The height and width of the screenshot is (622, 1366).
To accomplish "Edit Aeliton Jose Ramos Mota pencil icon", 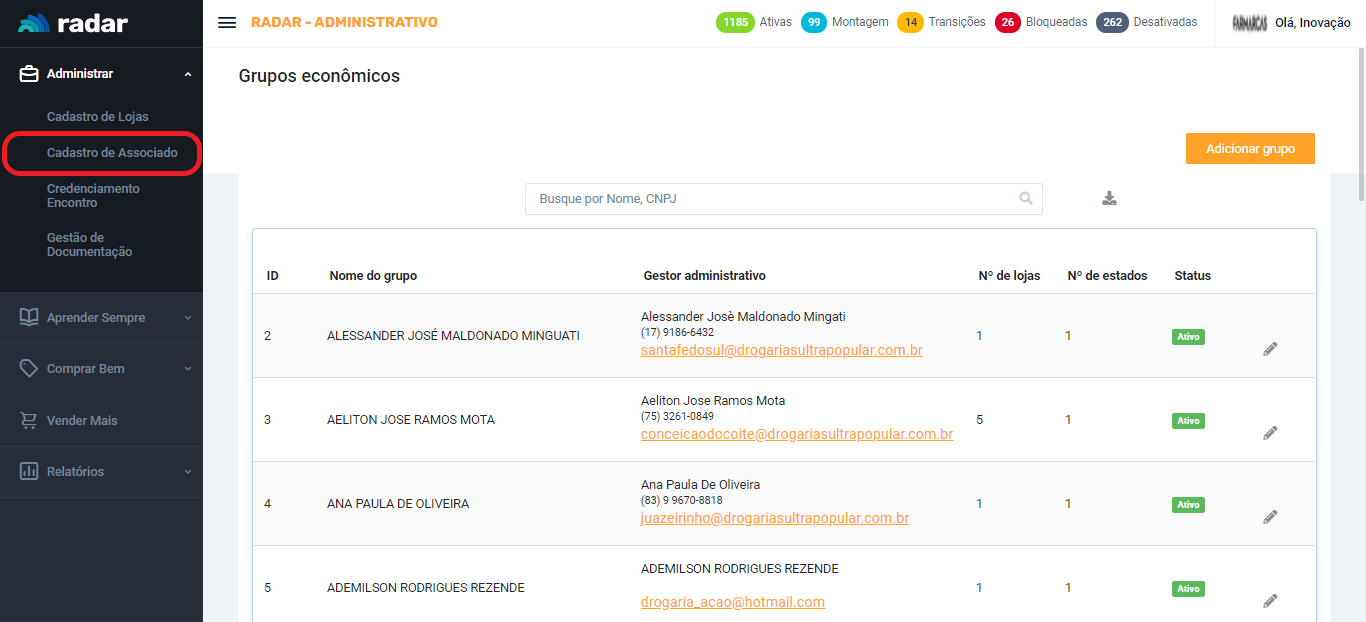I will click(x=1270, y=433).
